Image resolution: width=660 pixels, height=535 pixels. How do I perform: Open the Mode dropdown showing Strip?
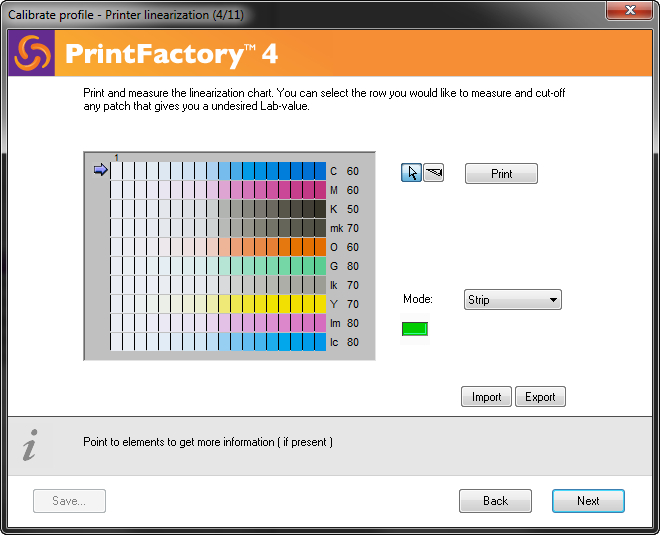click(513, 300)
